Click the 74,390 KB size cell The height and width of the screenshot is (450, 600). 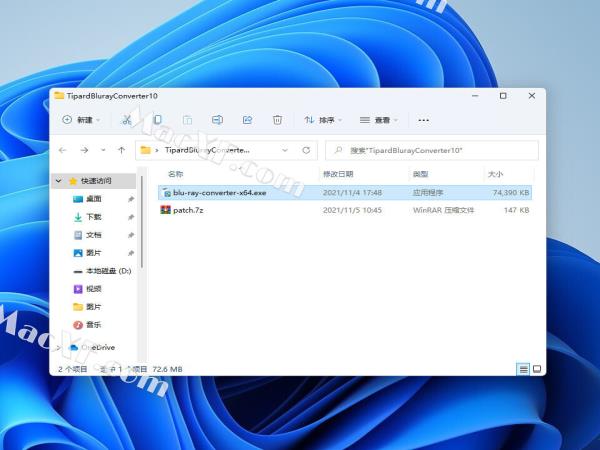(x=511, y=192)
